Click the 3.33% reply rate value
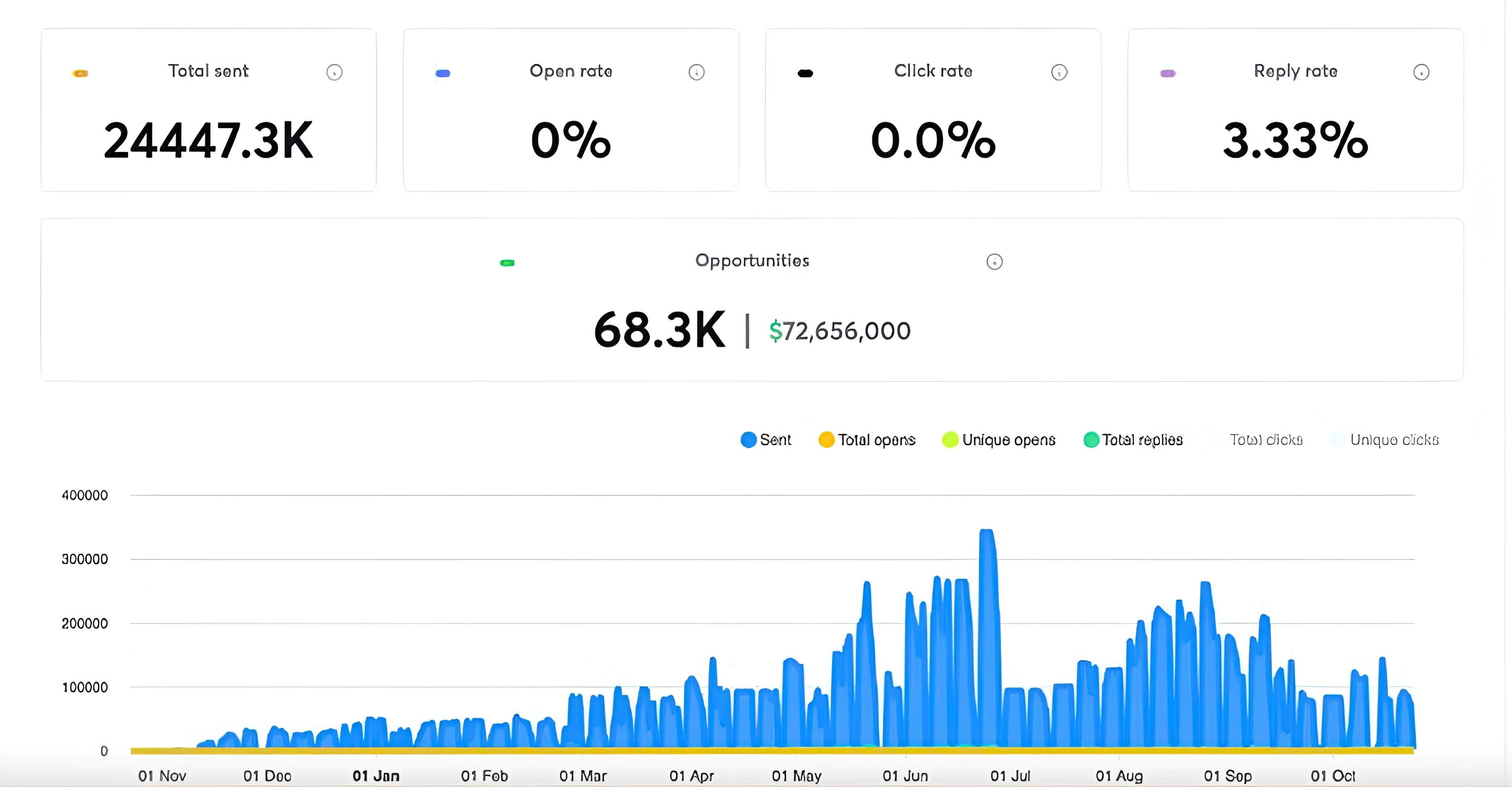 click(x=1295, y=141)
